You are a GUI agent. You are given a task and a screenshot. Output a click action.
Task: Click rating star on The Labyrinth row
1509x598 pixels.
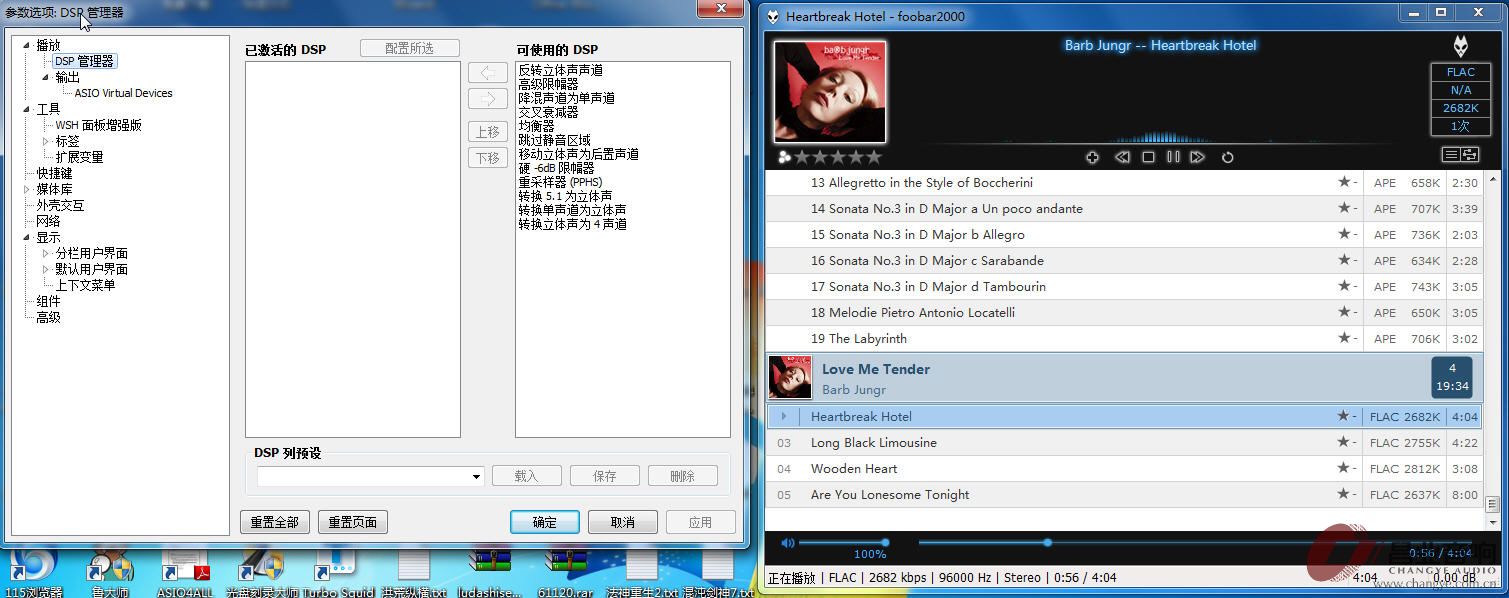(x=1344, y=338)
